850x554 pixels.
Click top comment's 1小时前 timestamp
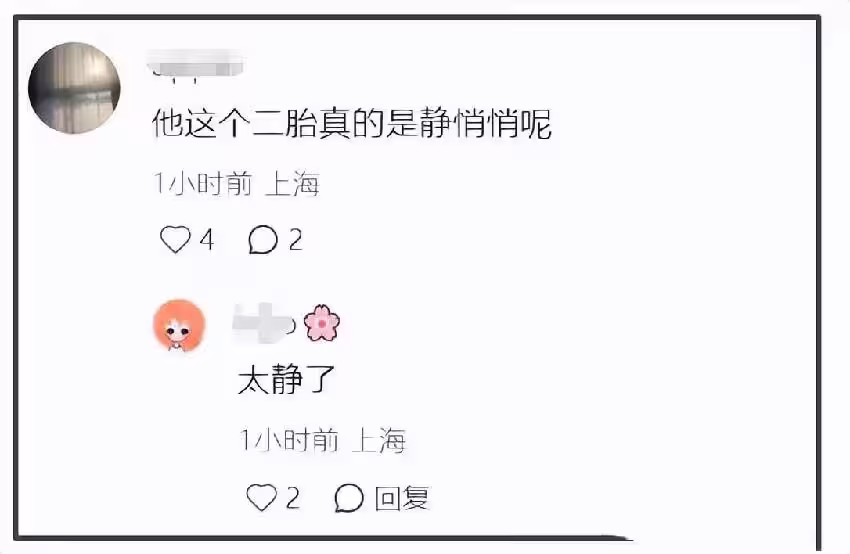203,183
